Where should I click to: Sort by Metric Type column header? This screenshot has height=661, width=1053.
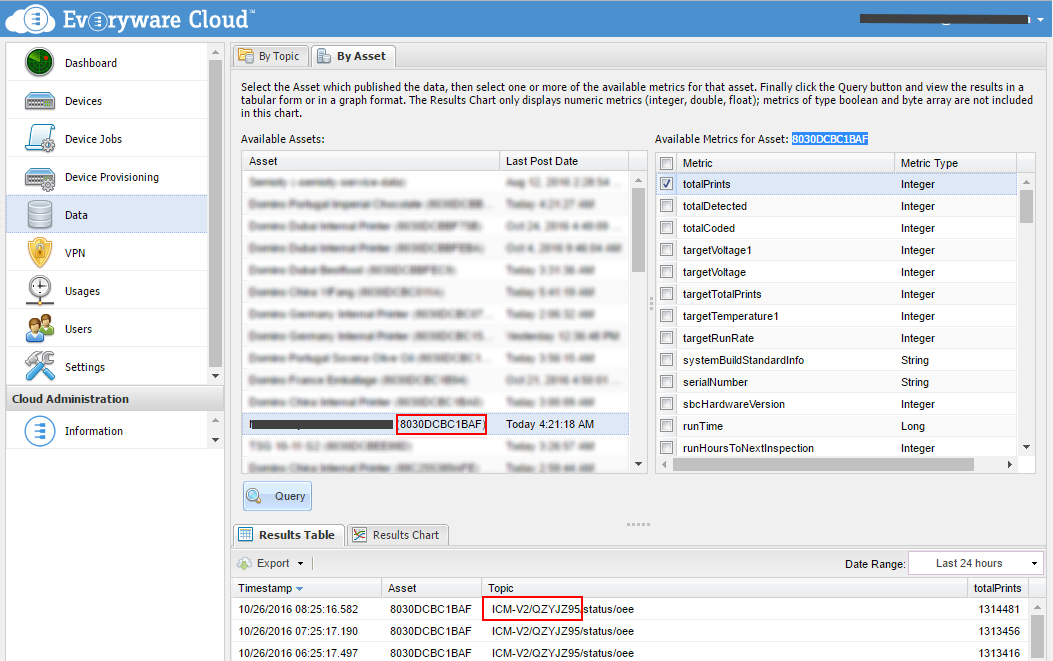point(955,163)
